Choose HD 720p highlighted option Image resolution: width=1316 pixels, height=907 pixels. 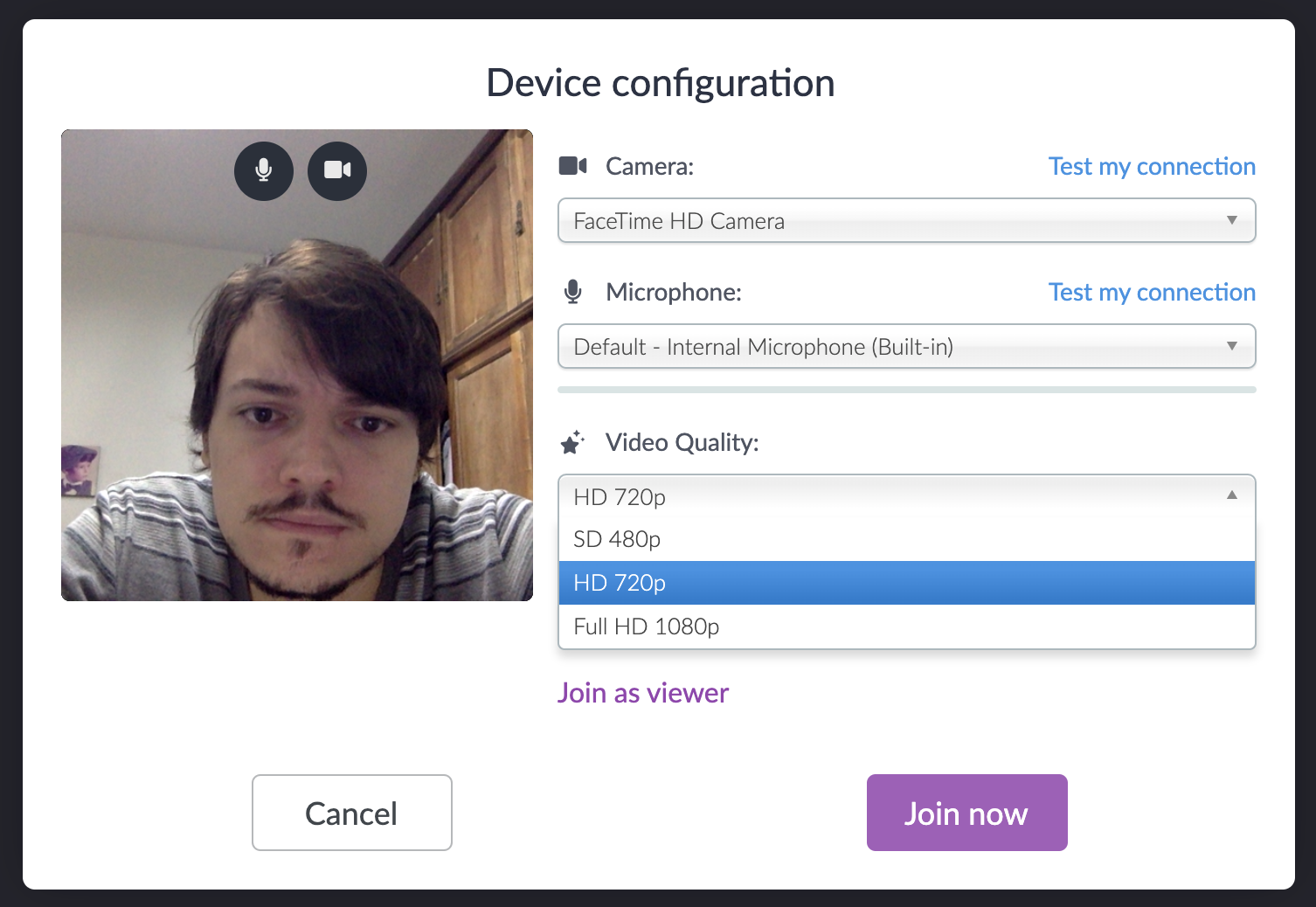(907, 583)
